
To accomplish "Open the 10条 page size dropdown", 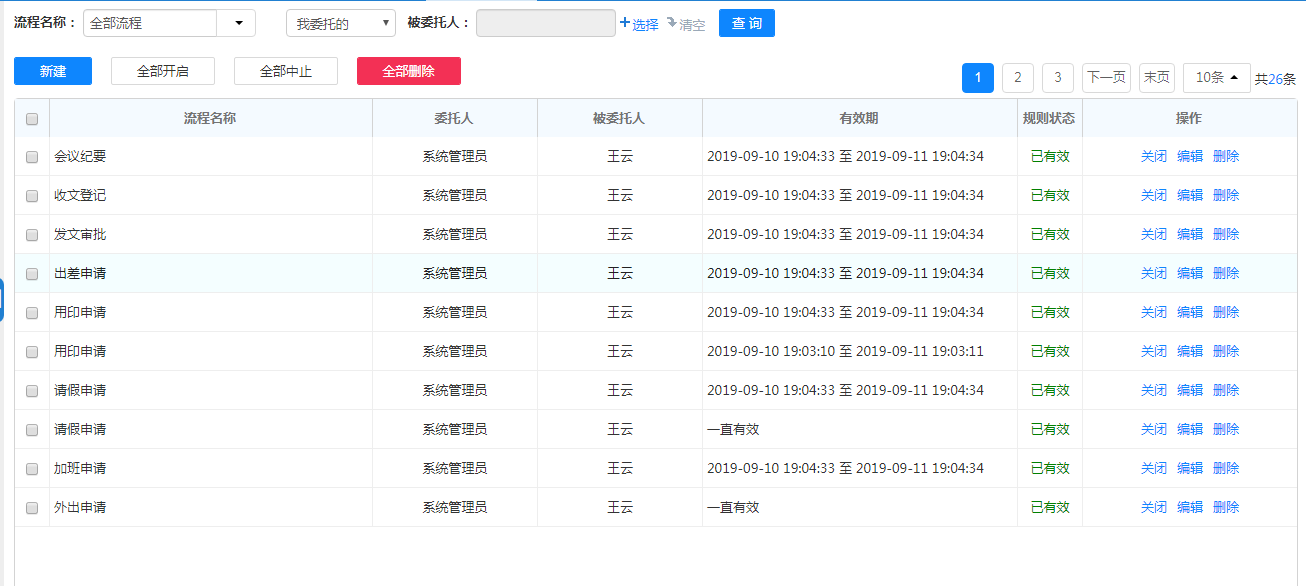I will click(x=1216, y=78).
